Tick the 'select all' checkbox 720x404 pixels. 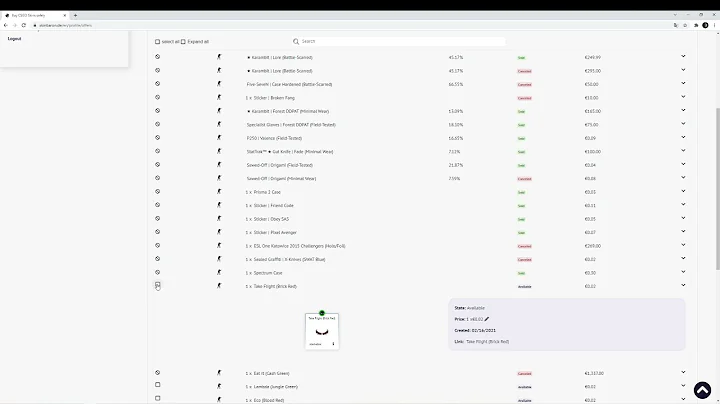coord(158,42)
